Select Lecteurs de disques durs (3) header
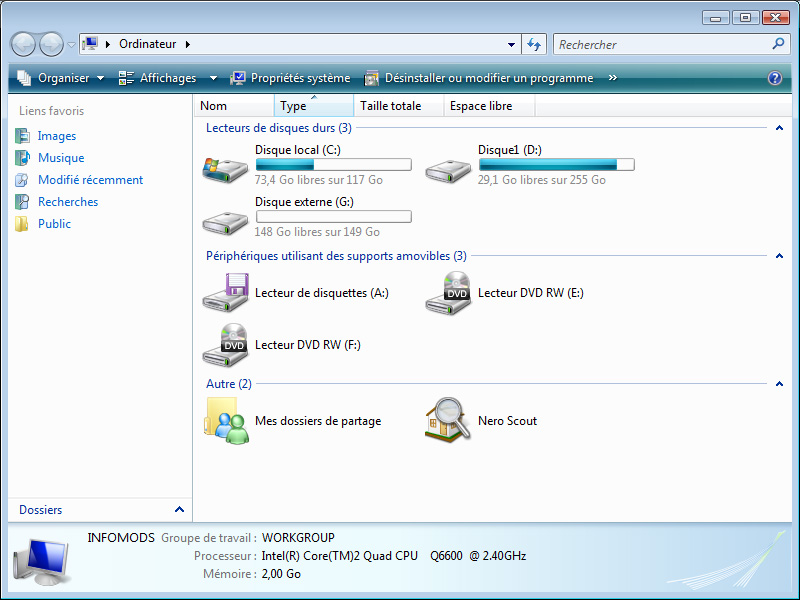Viewport: 800px width, 600px height. (279, 128)
